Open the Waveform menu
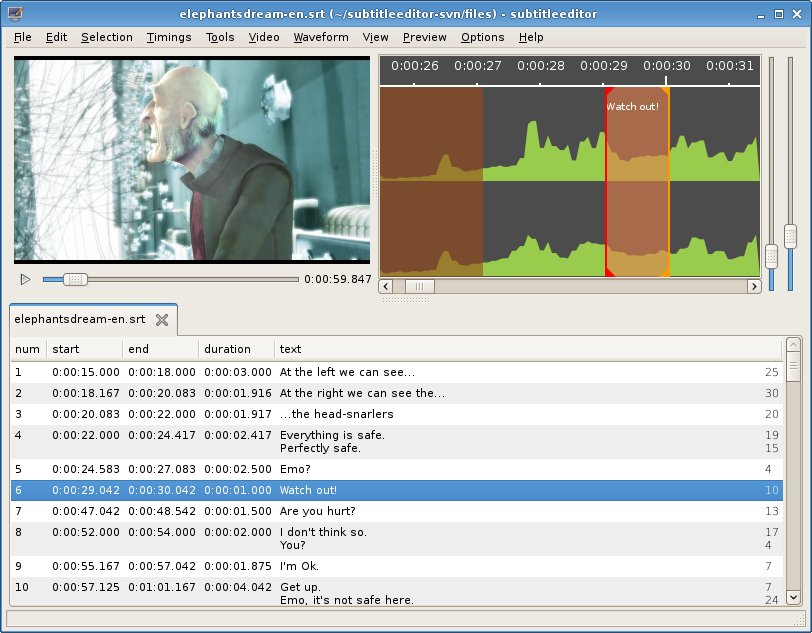Viewport: 812px width, 633px height. pos(321,37)
